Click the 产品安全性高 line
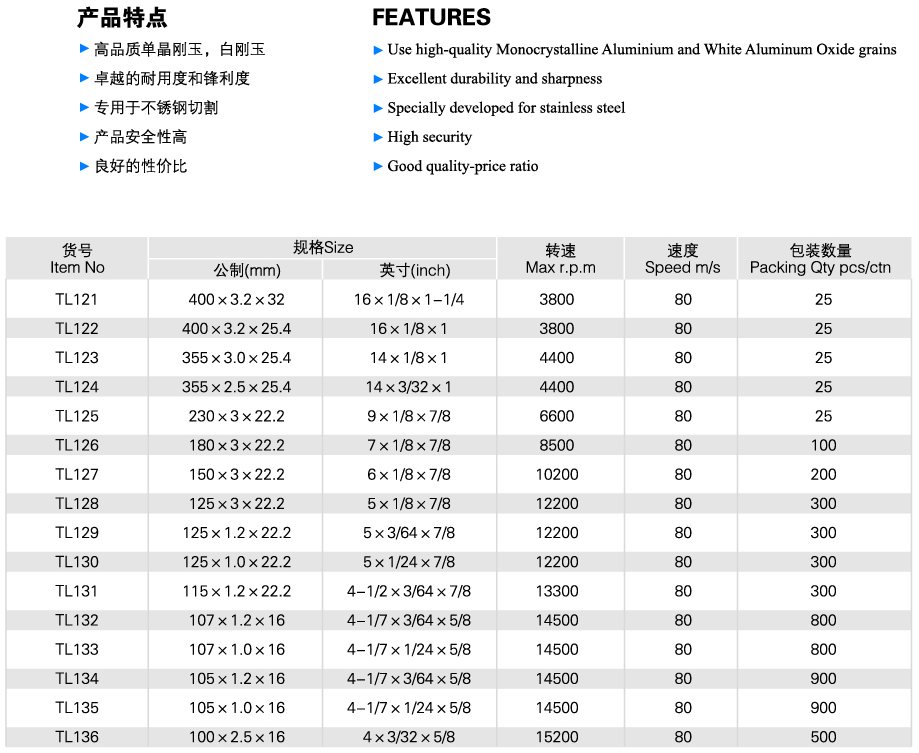Screen dimensions: 919x753 click(141, 137)
